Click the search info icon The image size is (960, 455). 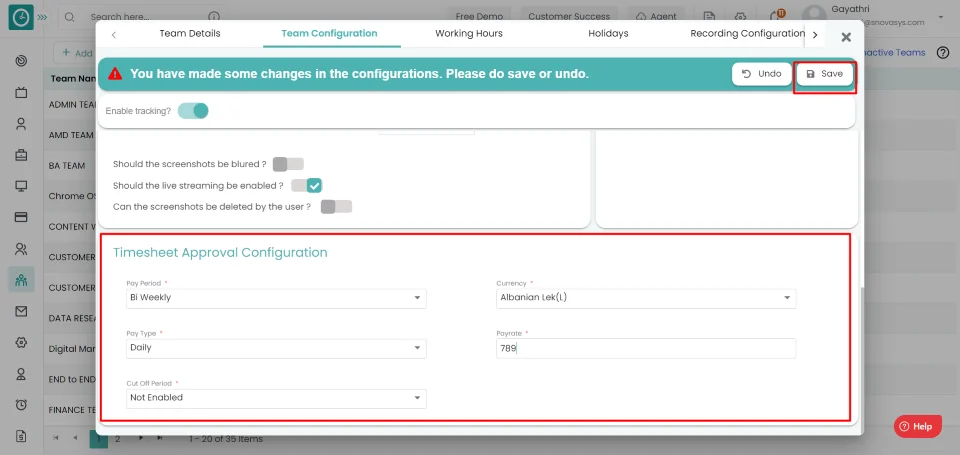tap(214, 17)
